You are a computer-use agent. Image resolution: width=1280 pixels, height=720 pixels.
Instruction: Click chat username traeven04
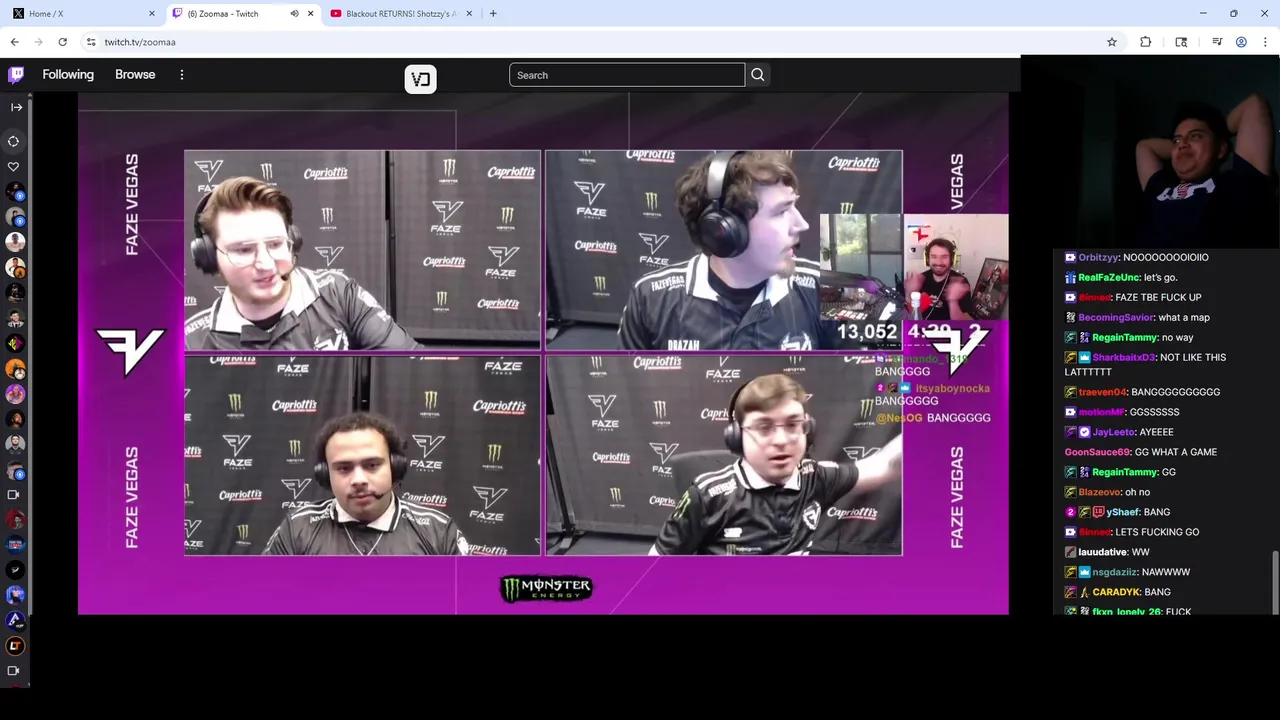1102,392
